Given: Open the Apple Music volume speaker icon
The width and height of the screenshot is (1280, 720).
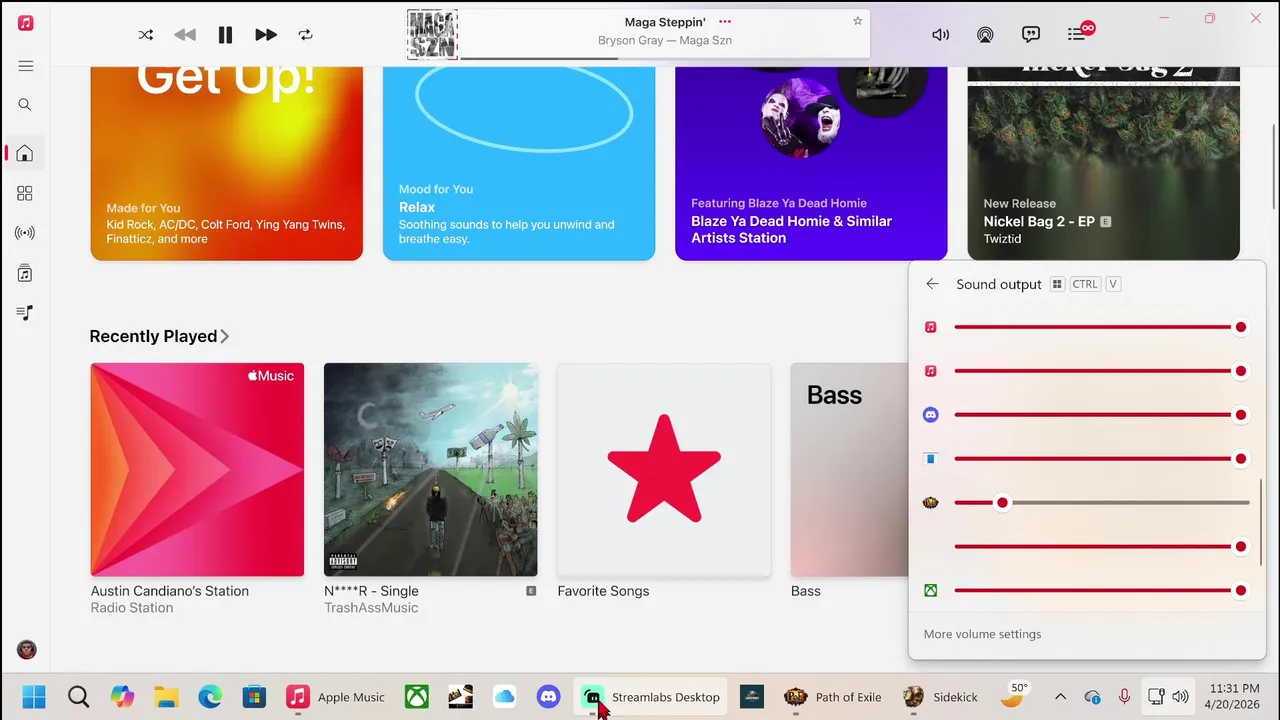Looking at the screenshot, I should click(940, 35).
